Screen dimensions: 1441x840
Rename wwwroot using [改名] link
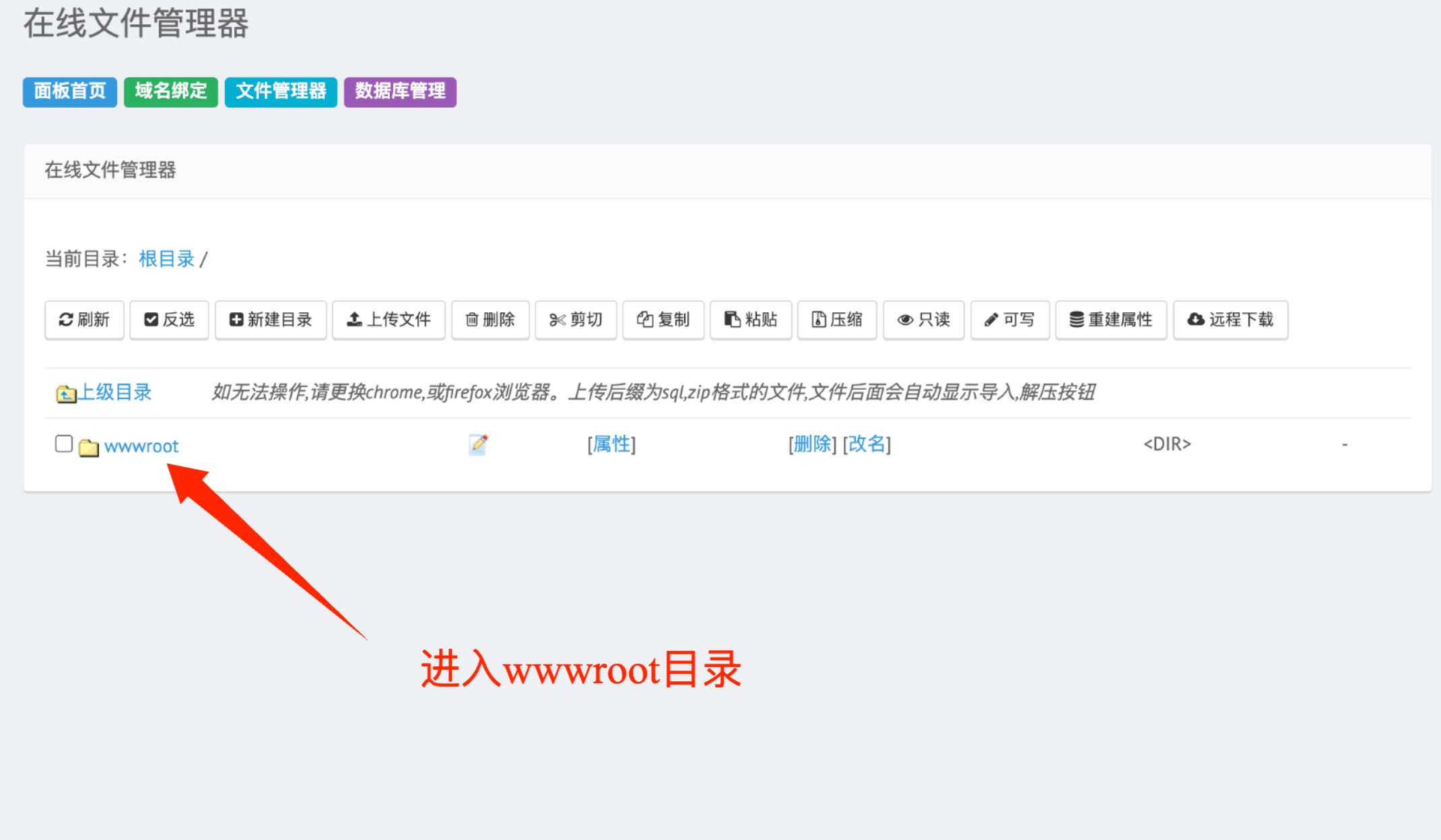(868, 444)
